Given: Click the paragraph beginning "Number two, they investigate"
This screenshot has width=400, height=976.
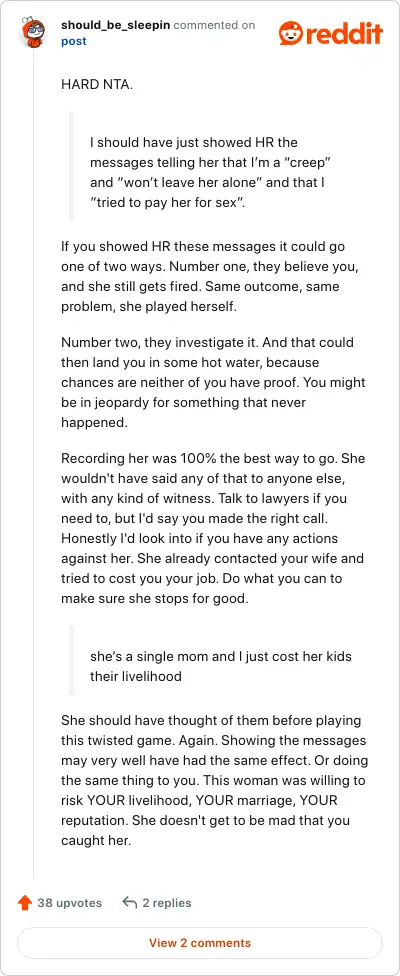Looking at the screenshot, I should click(213, 383).
